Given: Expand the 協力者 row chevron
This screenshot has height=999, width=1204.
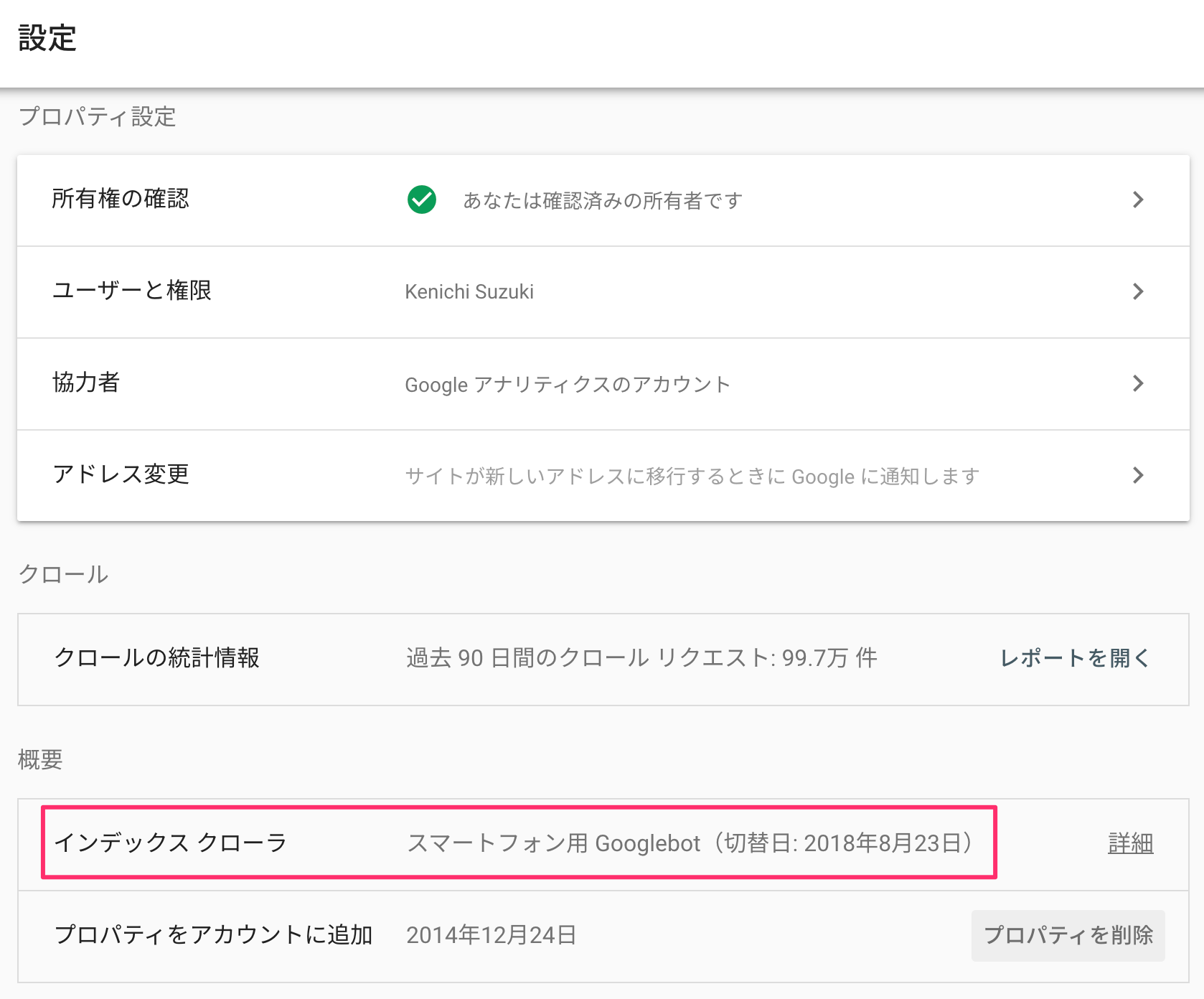Looking at the screenshot, I should 1138,383.
